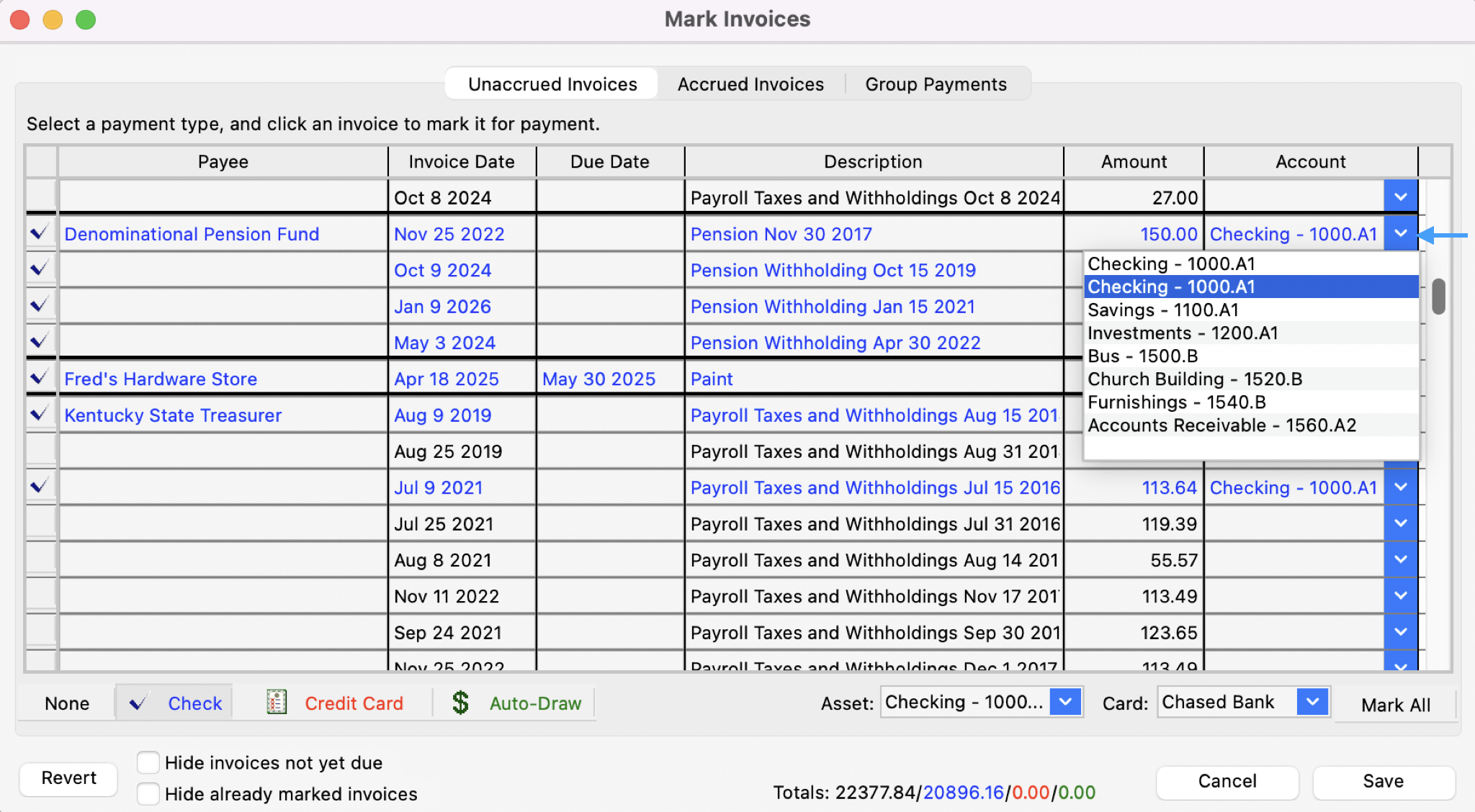Click the invoice table vertical scrollbar thumb
Viewport: 1475px width, 812px height.
tap(1438, 296)
